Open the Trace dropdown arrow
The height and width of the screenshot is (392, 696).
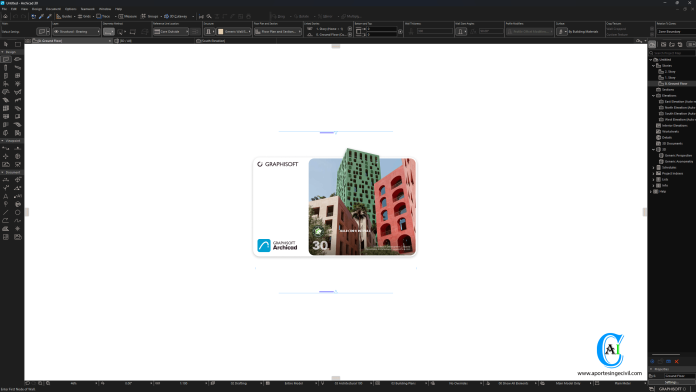pos(115,16)
